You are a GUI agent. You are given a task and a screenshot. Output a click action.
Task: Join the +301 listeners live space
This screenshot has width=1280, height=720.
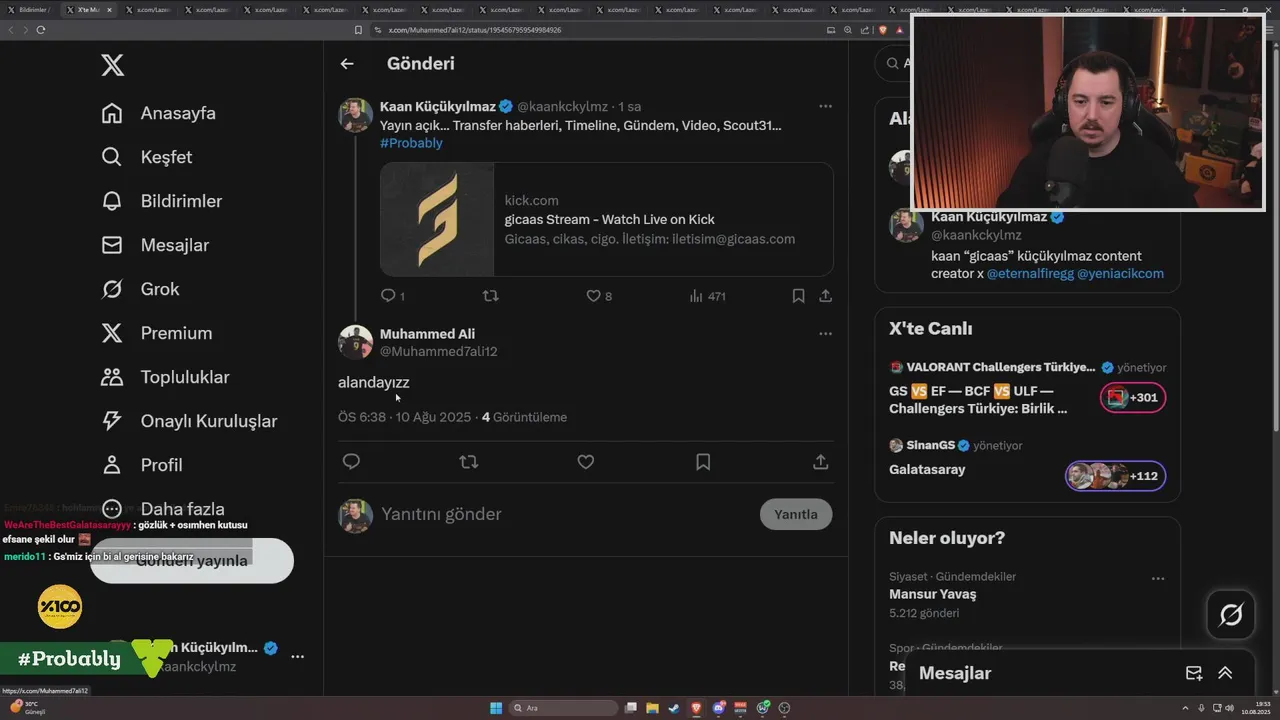pos(1133,398)
